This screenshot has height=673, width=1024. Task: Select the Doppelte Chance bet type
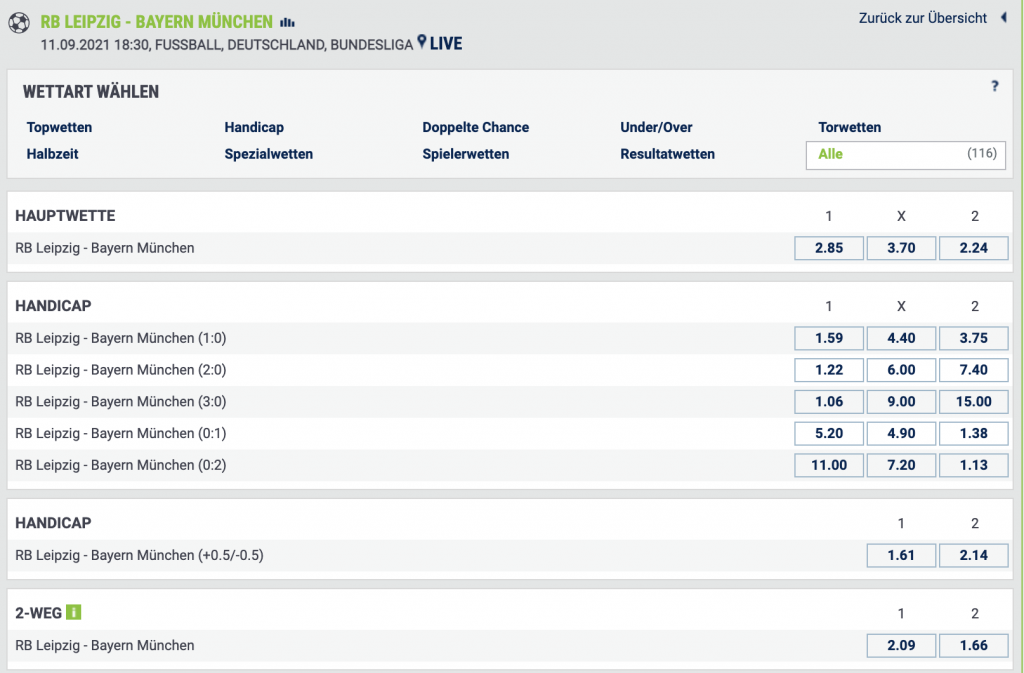(x=475, y=127)
